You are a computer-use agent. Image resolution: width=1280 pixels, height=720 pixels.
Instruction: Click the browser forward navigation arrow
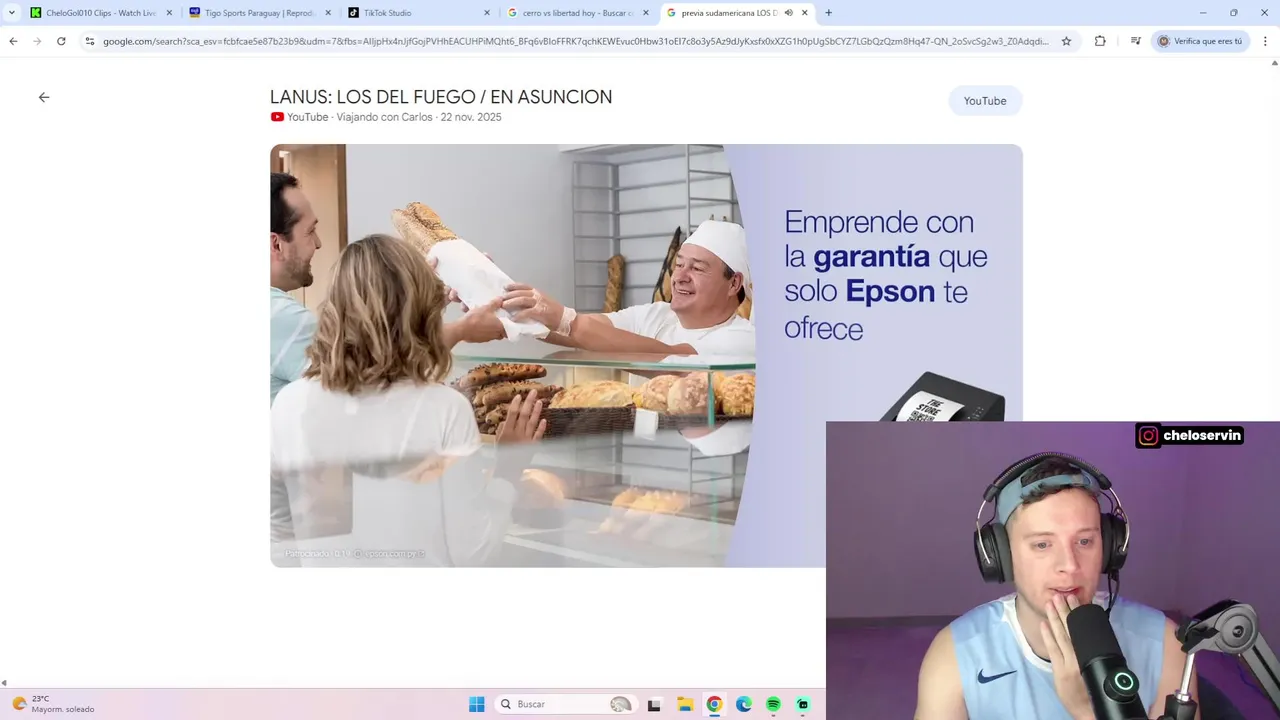coord(37,41)
